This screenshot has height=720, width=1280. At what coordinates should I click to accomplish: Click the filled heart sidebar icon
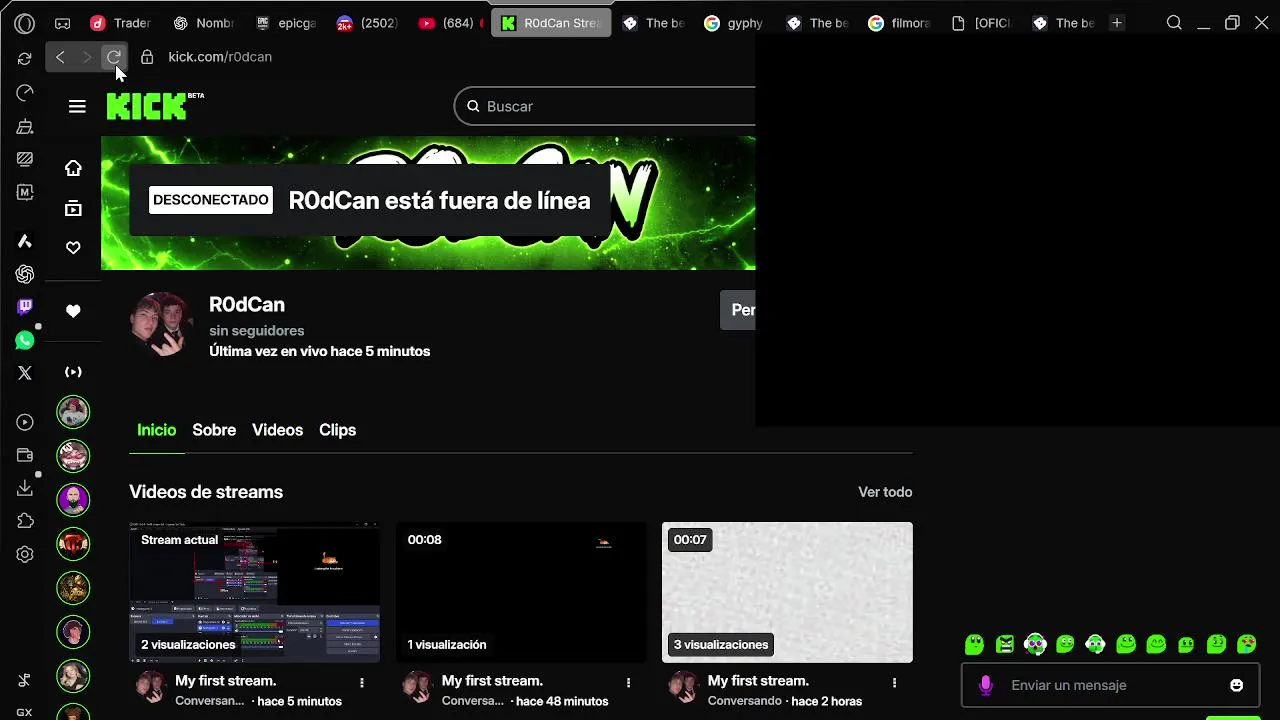73,311
